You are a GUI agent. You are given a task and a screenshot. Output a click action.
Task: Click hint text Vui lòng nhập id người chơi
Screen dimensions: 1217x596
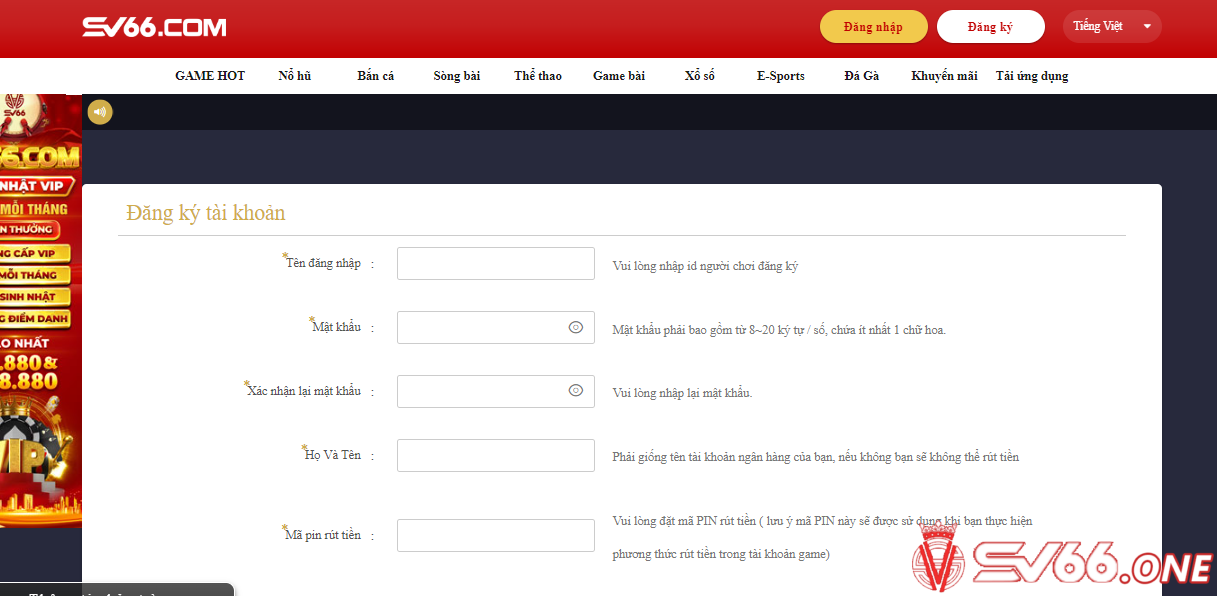click(705, 266)
